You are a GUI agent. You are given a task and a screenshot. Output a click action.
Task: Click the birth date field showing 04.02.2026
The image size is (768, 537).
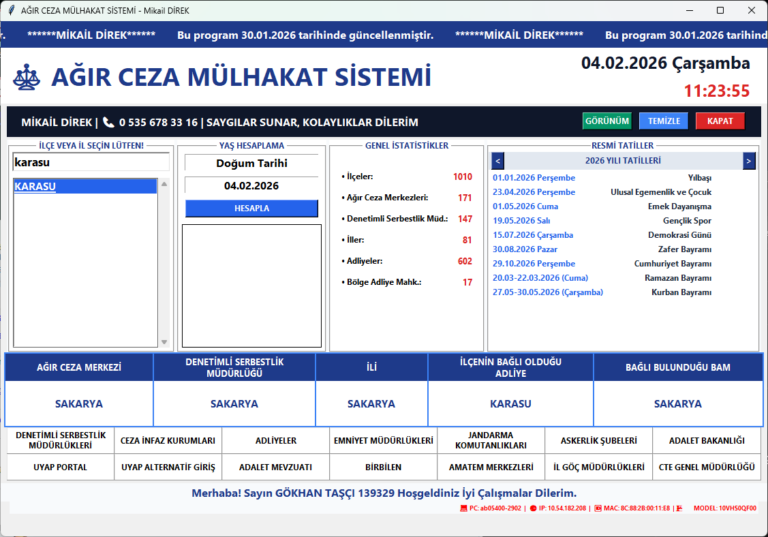(x=251, y=186)
